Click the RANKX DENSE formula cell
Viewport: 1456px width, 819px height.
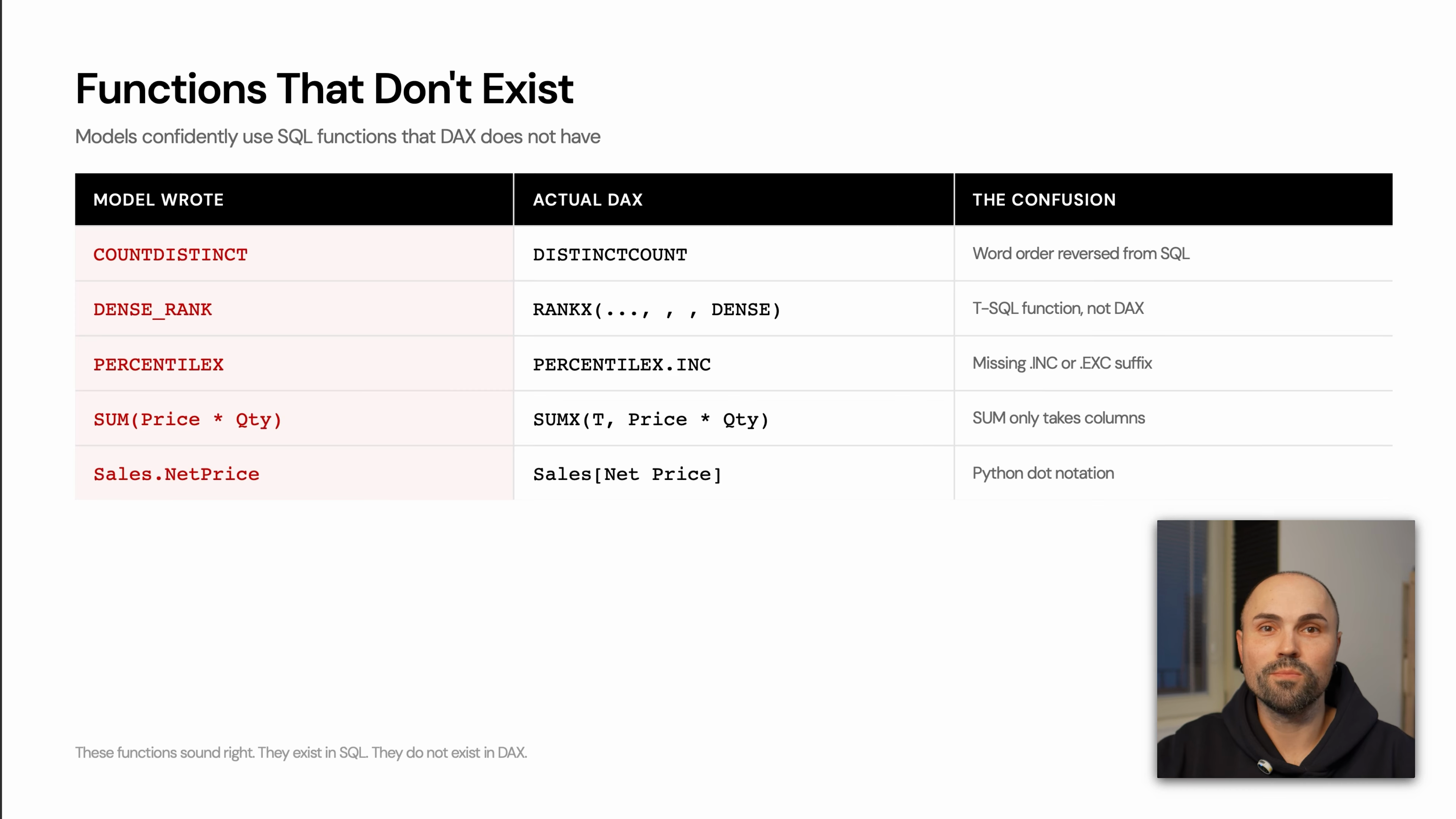click(x=656, y=309)
